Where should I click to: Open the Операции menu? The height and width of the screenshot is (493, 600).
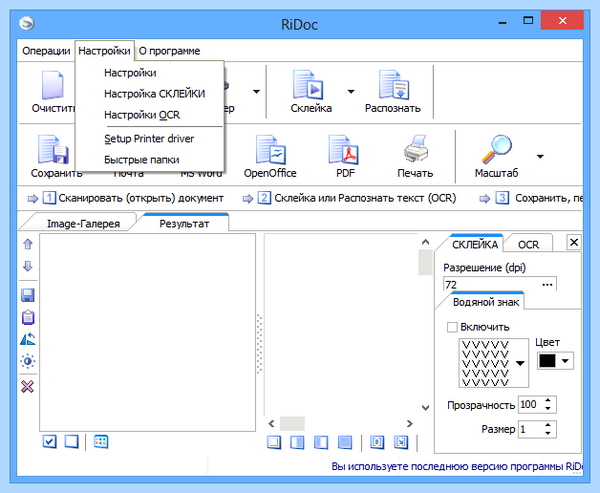point(46,51)
